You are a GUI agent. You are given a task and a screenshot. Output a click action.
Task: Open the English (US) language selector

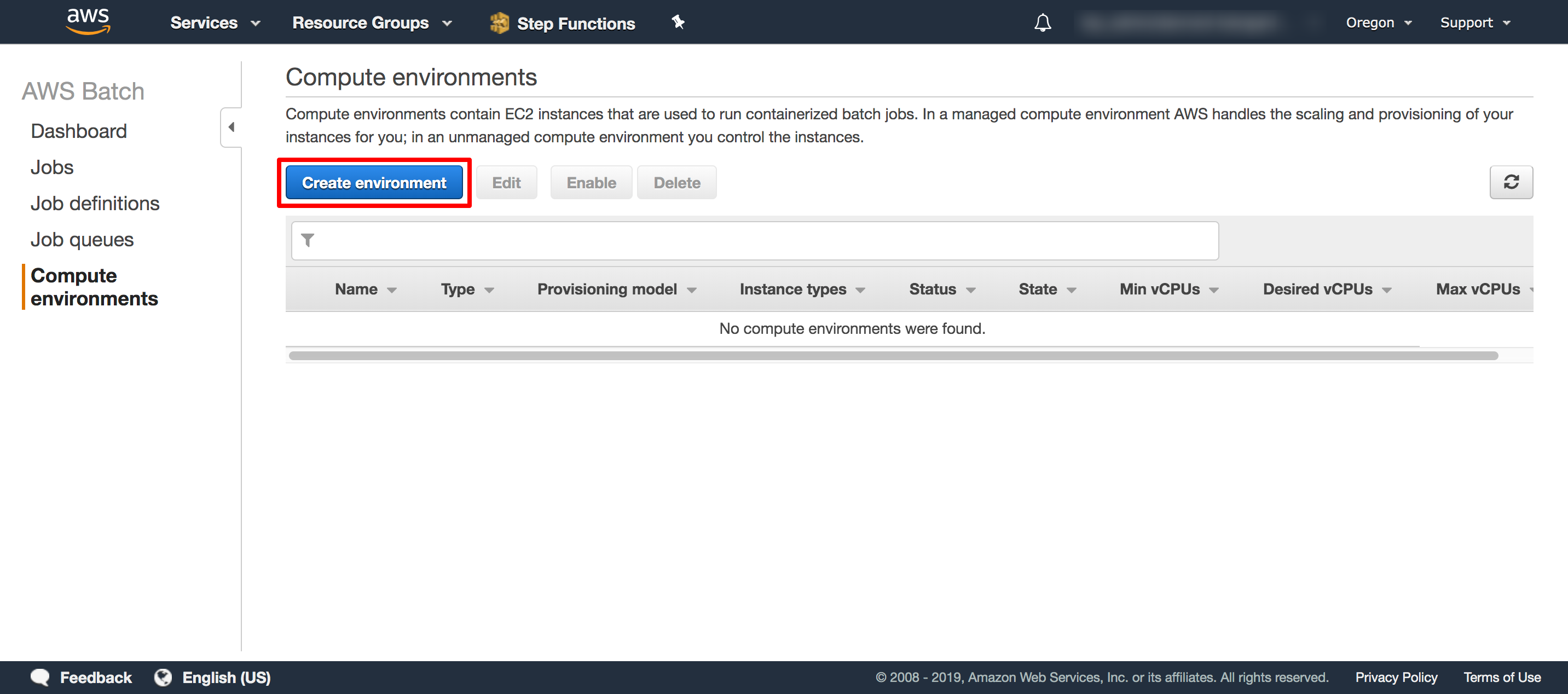(x=227, y=677)
